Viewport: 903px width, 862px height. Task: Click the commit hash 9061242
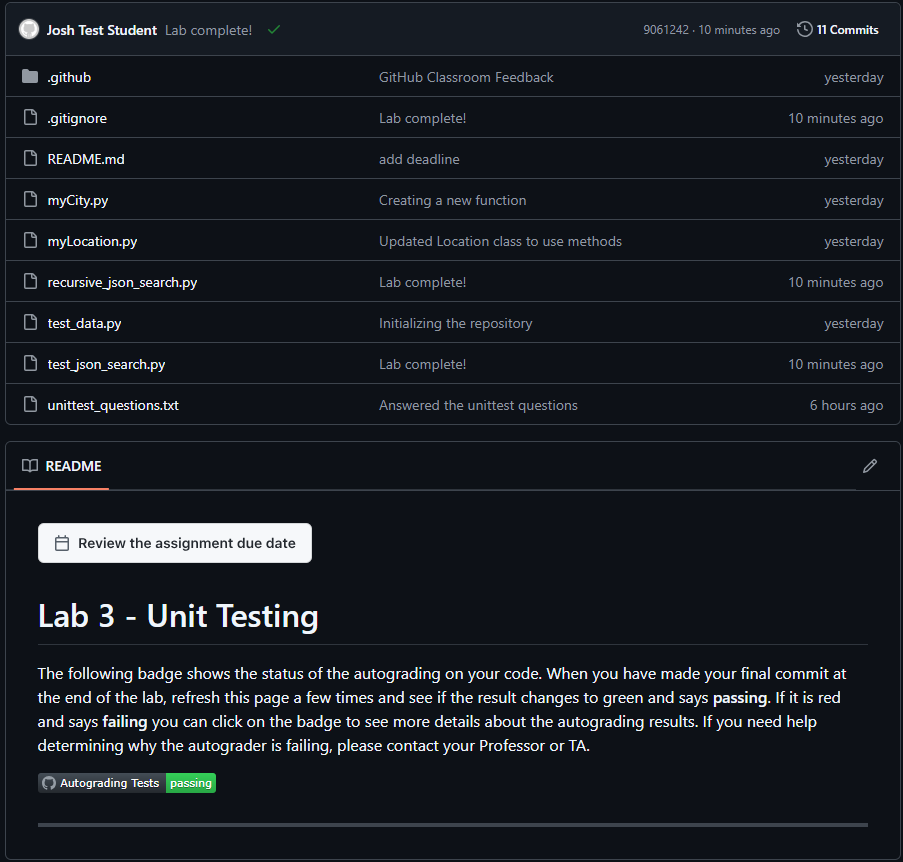pos(666,29)
